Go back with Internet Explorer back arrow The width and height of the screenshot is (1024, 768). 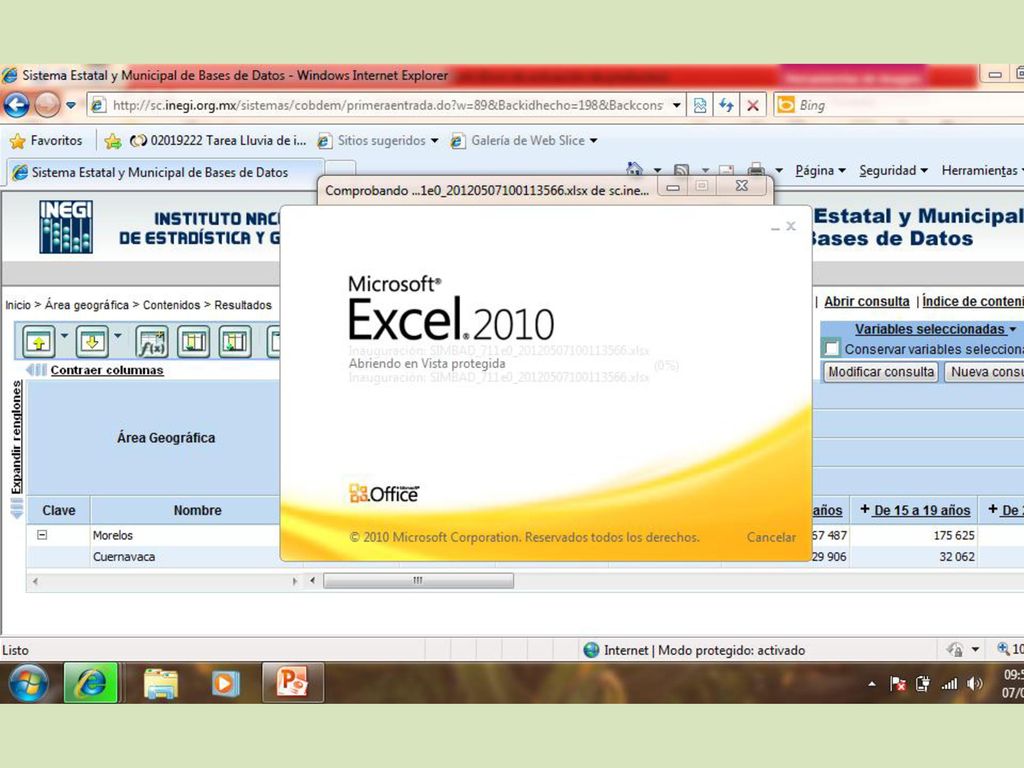pos(17,104)
